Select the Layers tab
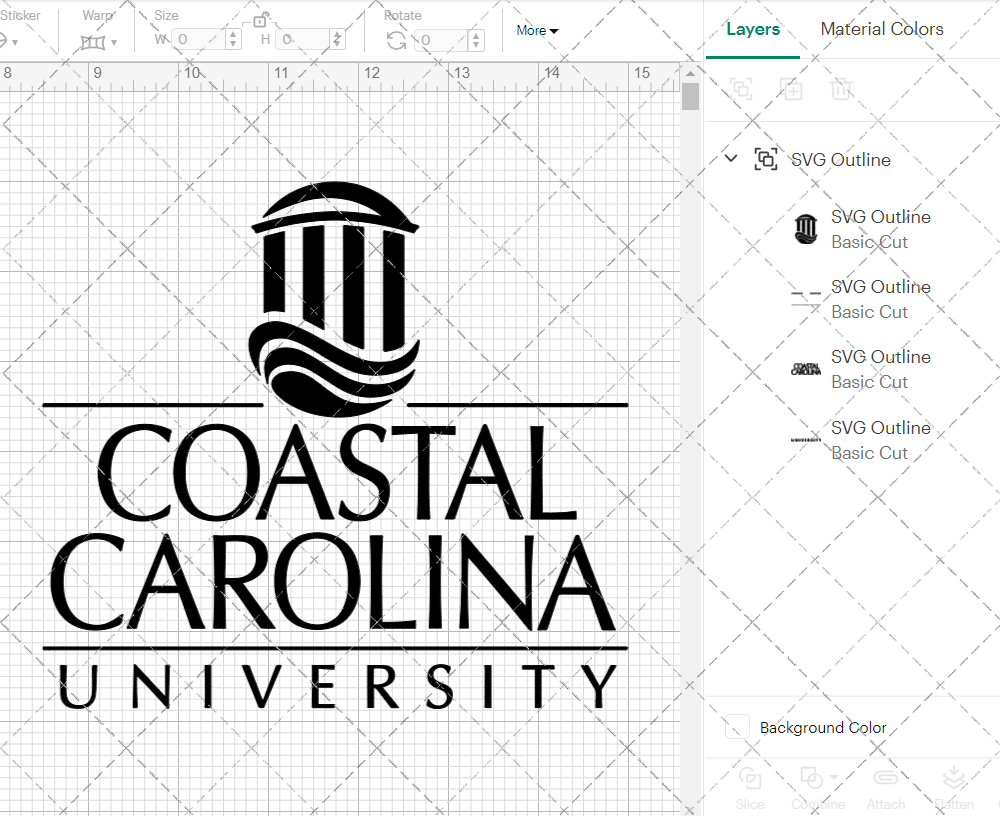 pos(752,29)
